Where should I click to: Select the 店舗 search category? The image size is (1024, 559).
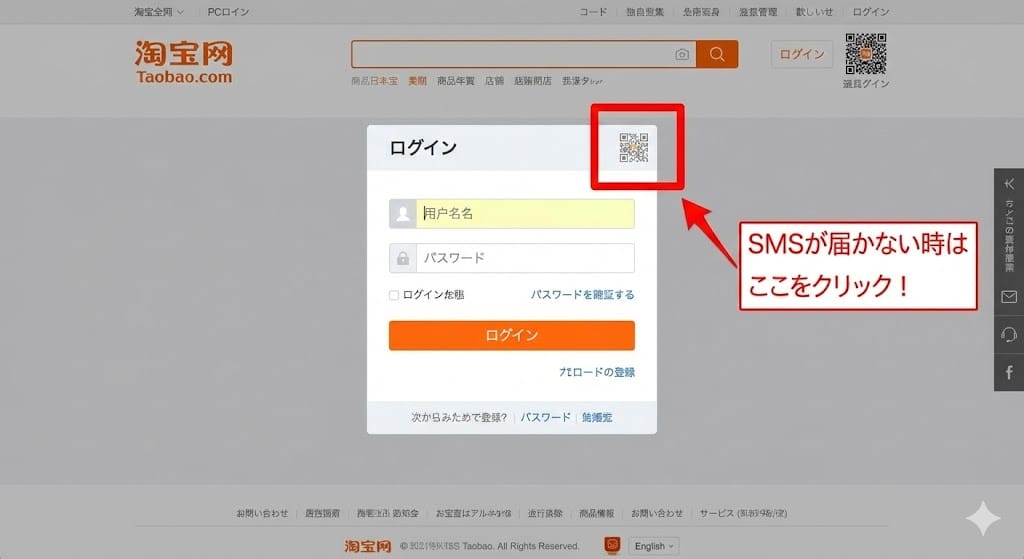coord(494,81)
